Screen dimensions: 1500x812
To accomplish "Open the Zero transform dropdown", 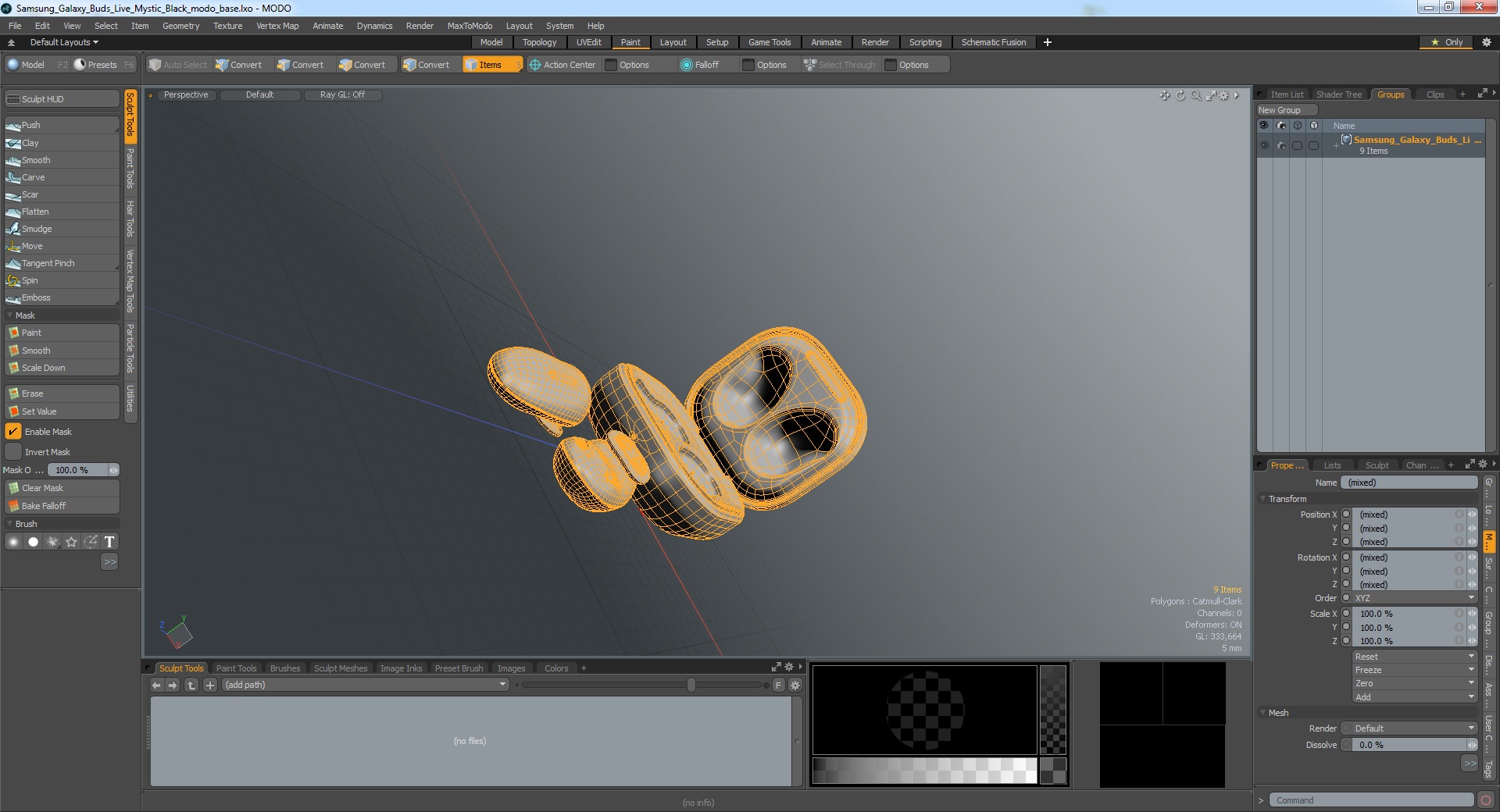I will 1414,683.
